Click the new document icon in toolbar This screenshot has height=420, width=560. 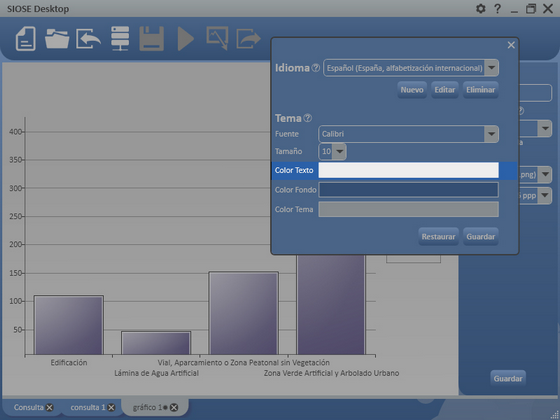tap(26, 39)
